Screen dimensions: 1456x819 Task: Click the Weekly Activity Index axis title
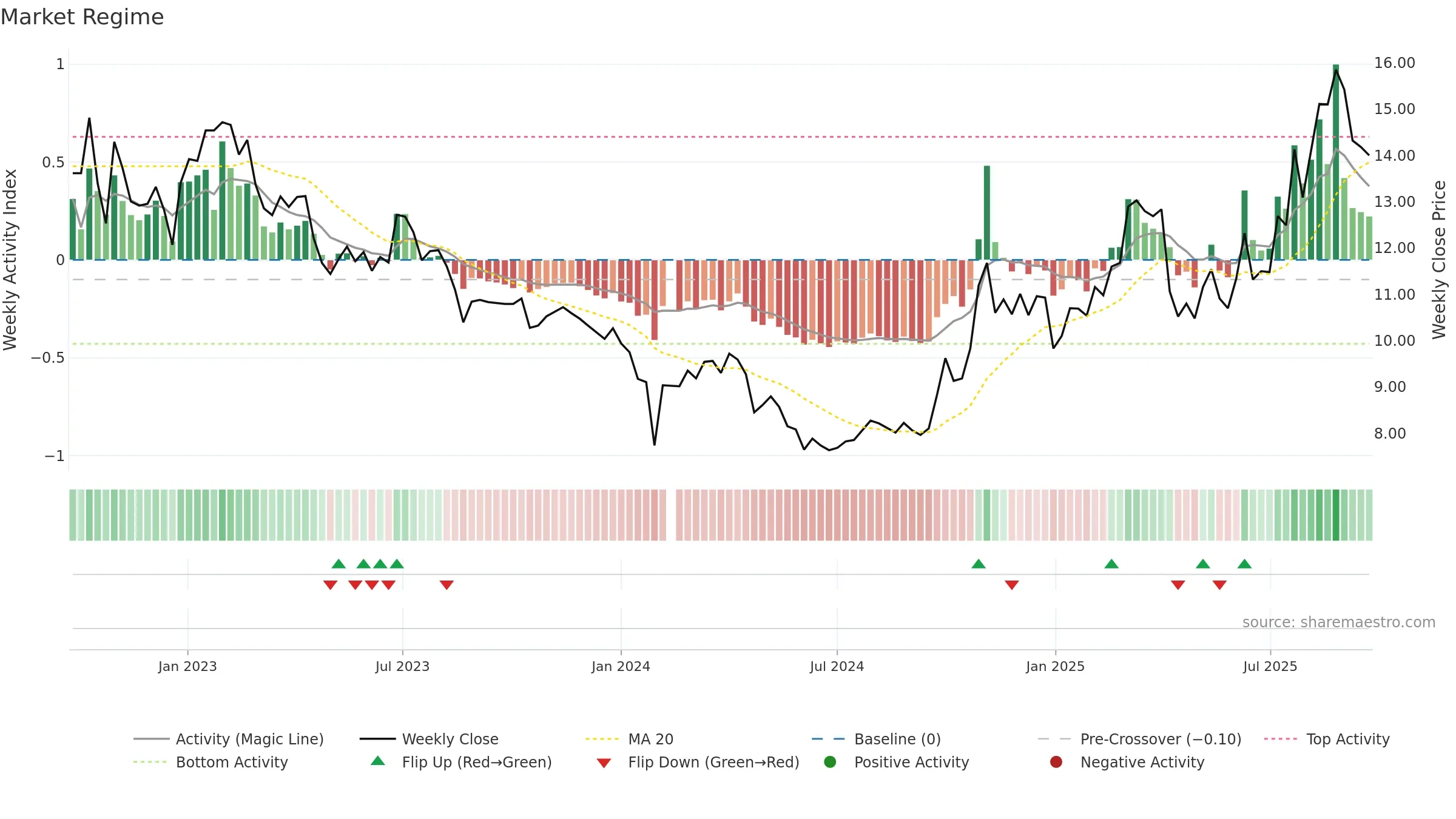point(10,260)
